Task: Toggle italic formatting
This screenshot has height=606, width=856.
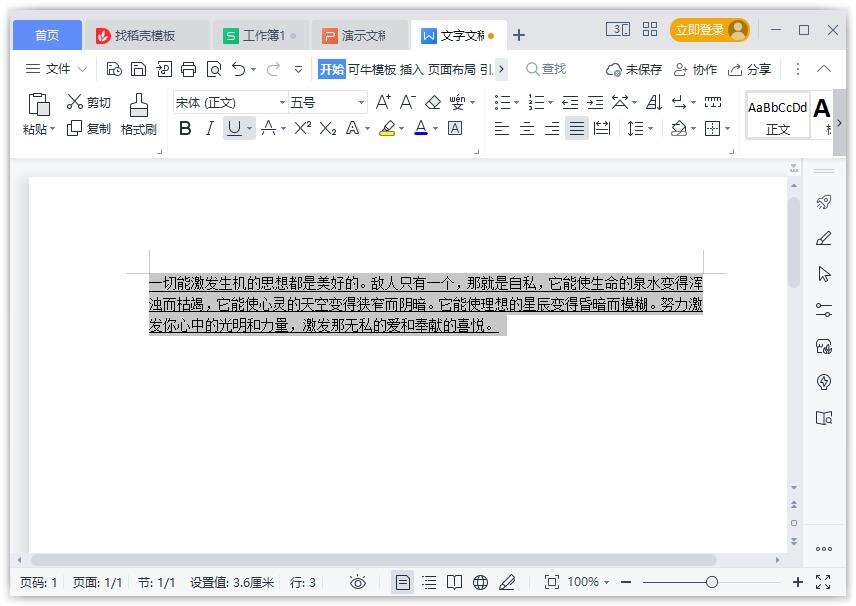Action: tap(209, 128)
